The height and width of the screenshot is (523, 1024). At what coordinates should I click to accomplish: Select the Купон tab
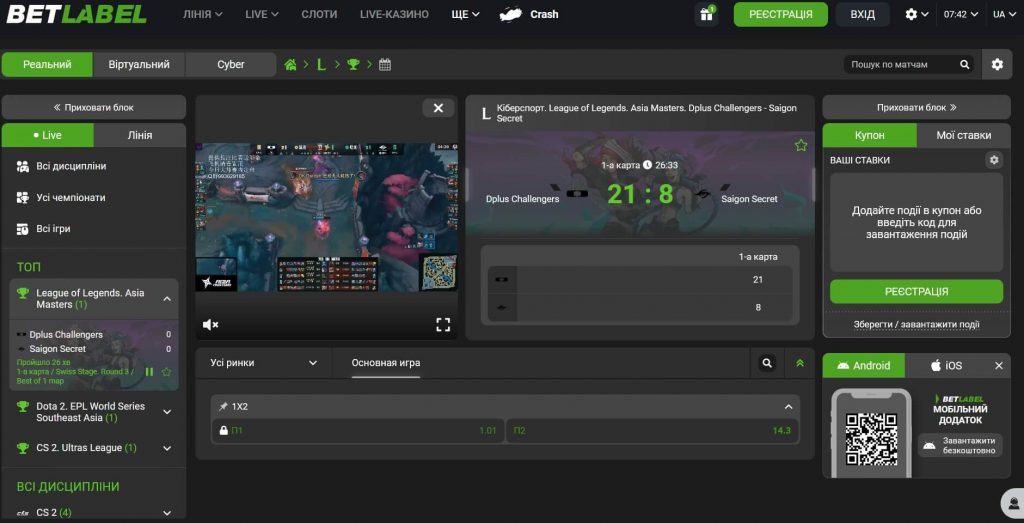[x=869, y=135]
